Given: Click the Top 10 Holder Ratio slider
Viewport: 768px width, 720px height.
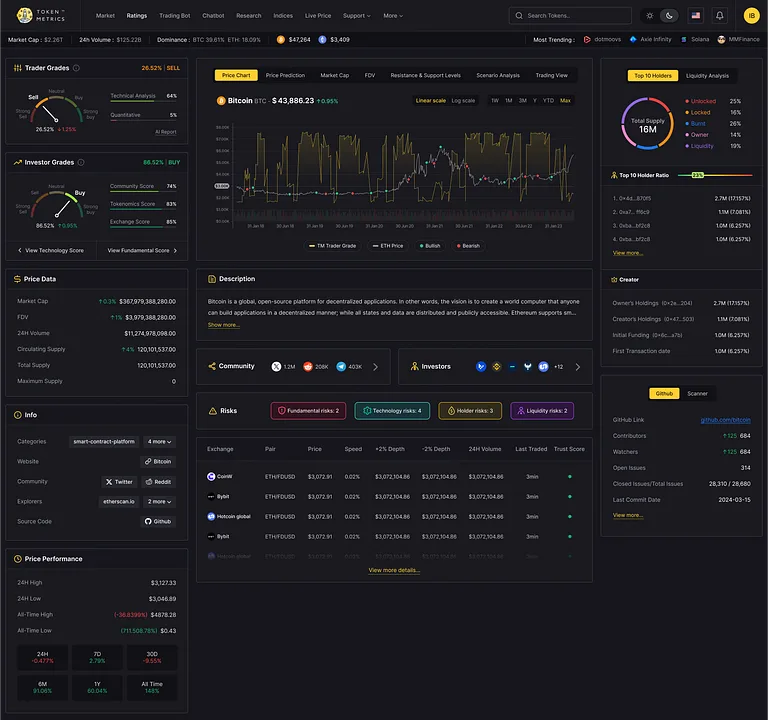Looking at the screenshot, I should point(715,175).
